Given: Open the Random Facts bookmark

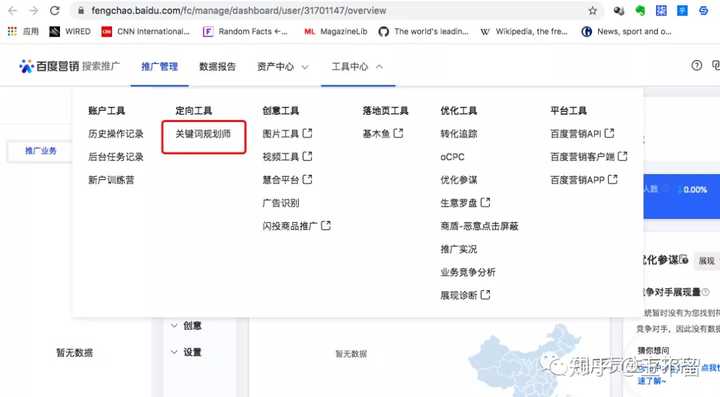Looking at the screenshot, I should click(245, 31).
